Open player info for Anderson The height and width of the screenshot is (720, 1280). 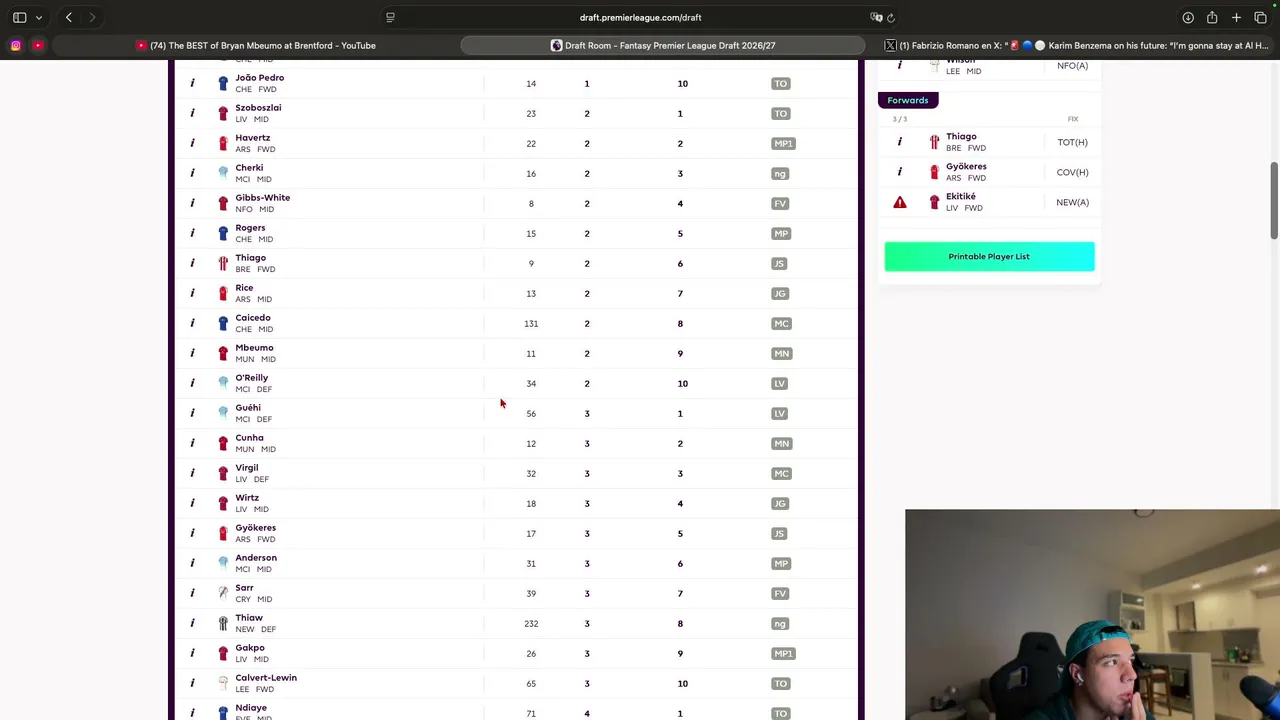(x=192, y=563)
